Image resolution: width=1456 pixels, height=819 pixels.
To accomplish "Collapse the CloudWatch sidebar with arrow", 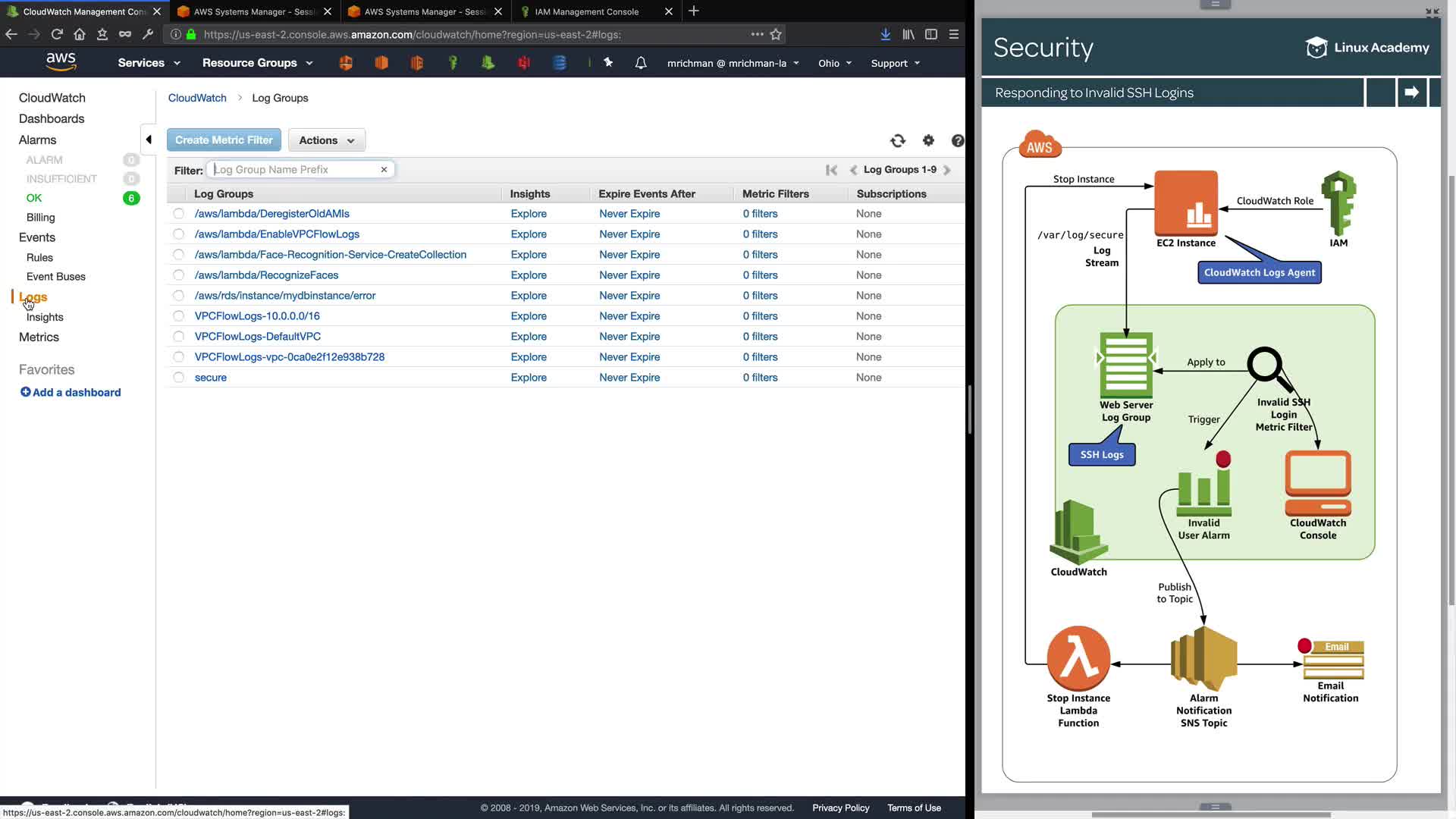I will point(149,140).
